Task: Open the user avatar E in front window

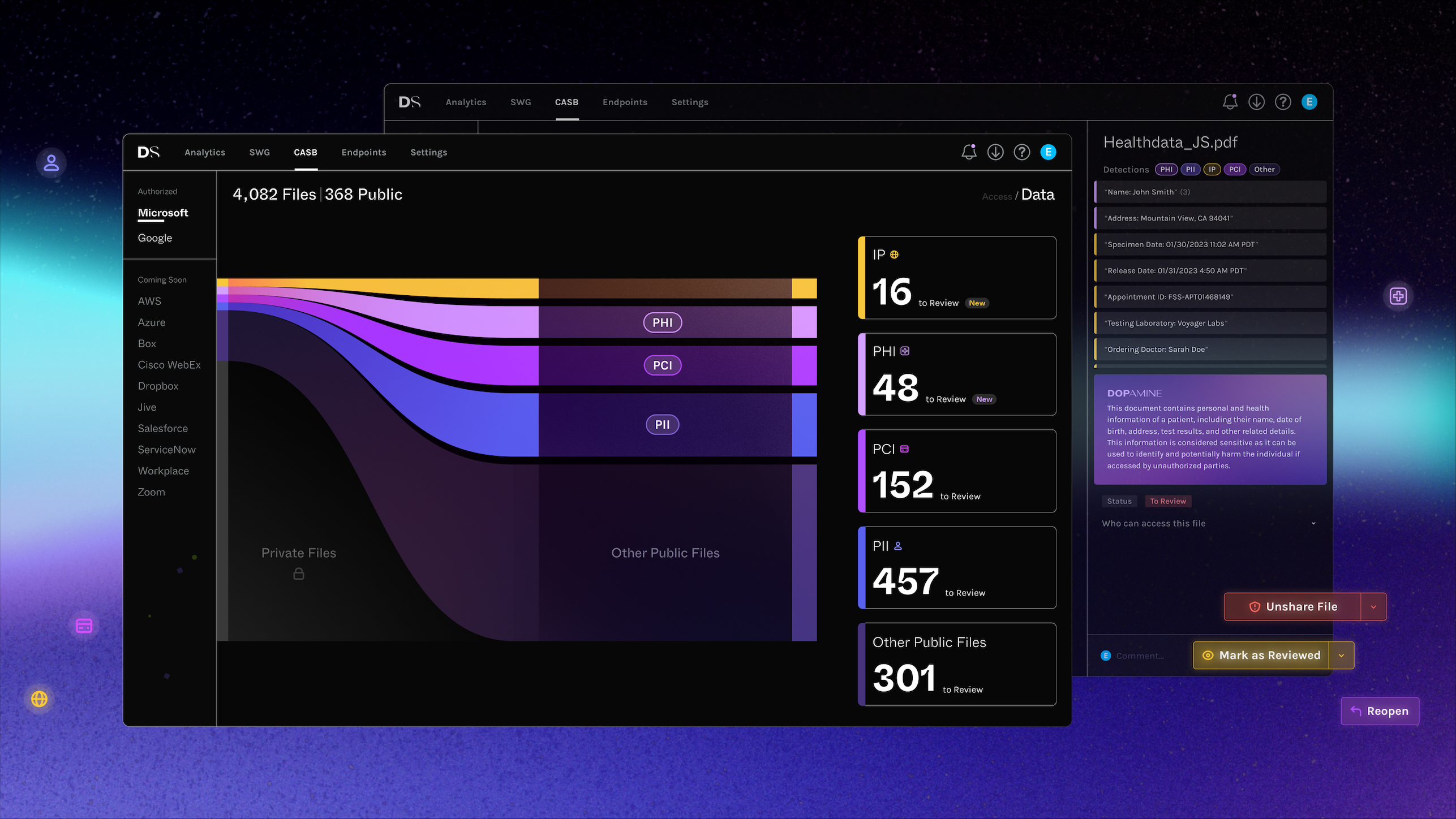Action: point(1048,152)
